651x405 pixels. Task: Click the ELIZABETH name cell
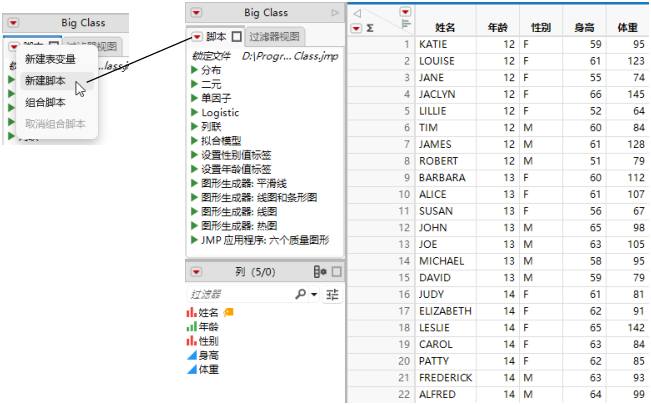click(445, 311)
